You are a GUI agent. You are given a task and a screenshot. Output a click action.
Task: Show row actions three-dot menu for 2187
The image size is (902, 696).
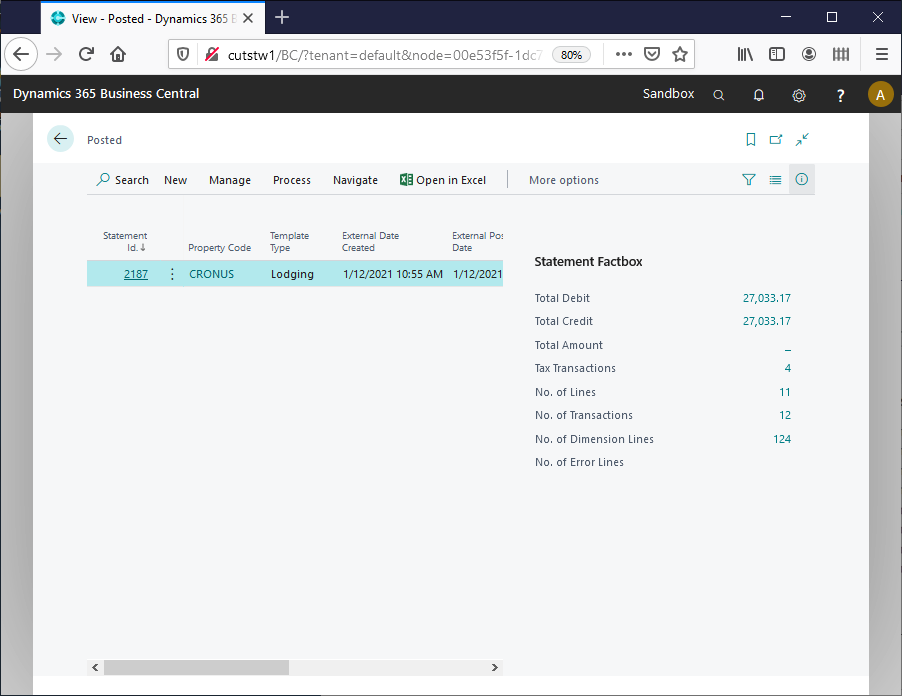coord(172,274)
